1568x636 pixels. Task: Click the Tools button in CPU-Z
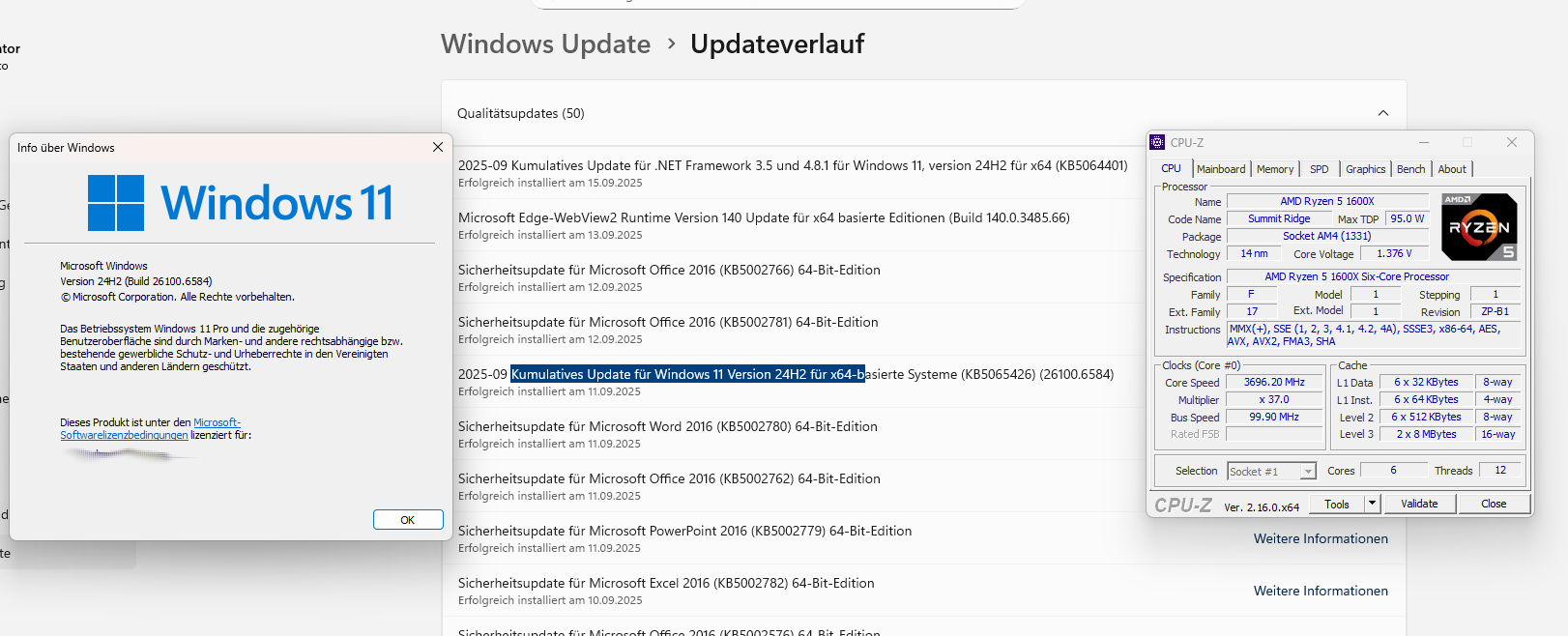[1337, 504]
